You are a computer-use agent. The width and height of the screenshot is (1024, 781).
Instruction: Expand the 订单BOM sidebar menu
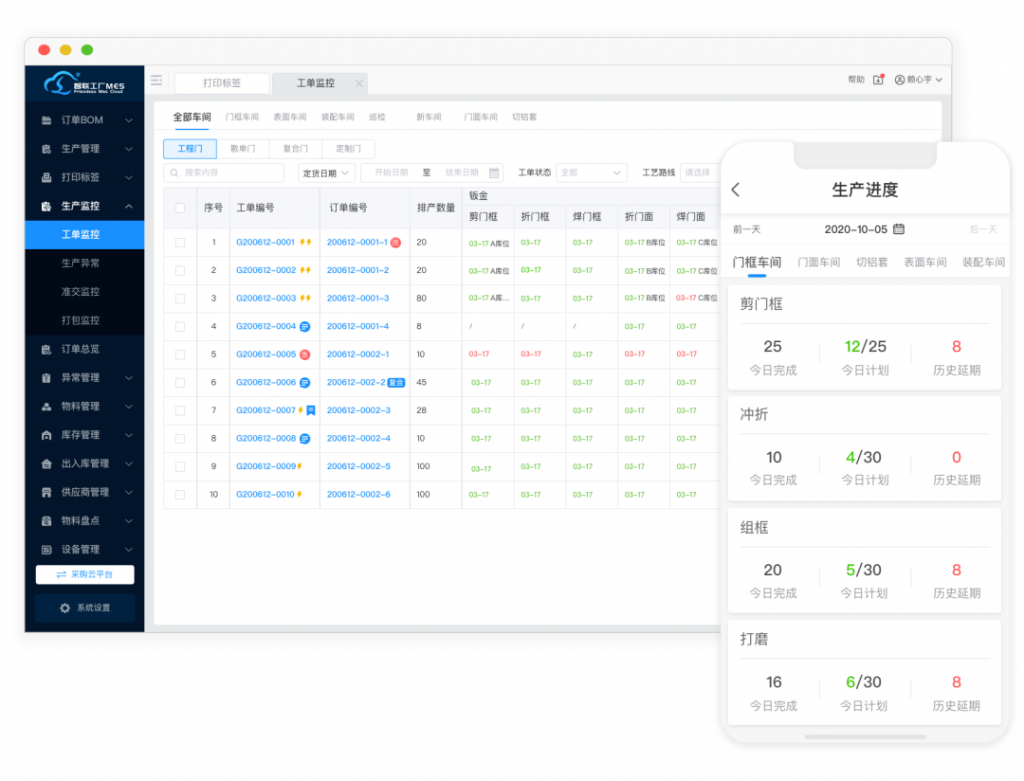(x=86, y=121)
